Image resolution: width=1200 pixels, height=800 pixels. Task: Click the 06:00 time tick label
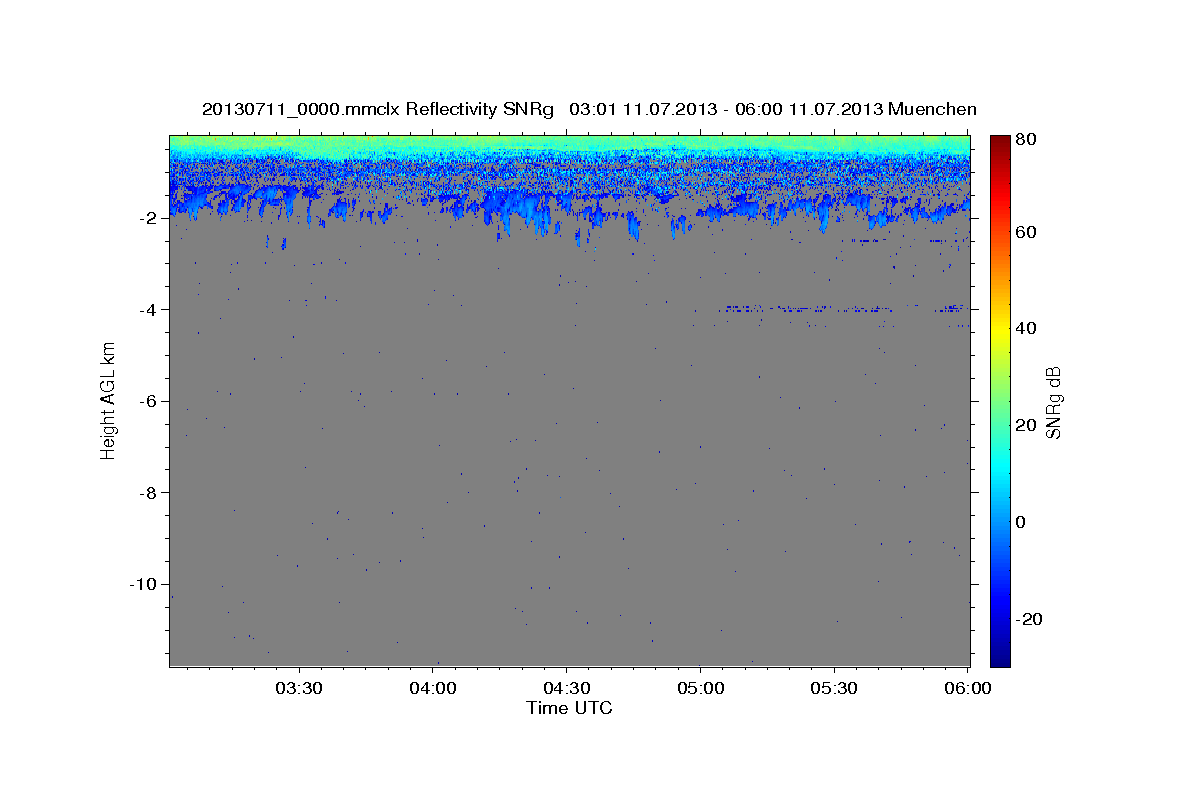[x=967, y=689]
